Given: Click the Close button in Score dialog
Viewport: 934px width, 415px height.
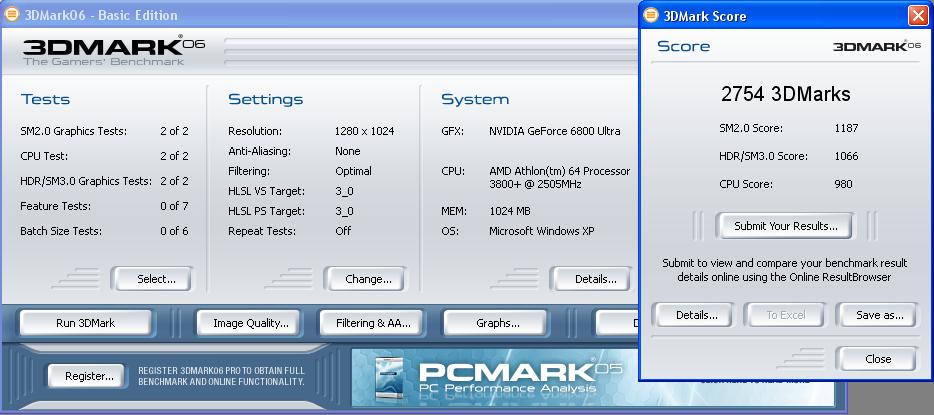Looking at the screenshot, I should pos(877,359).
